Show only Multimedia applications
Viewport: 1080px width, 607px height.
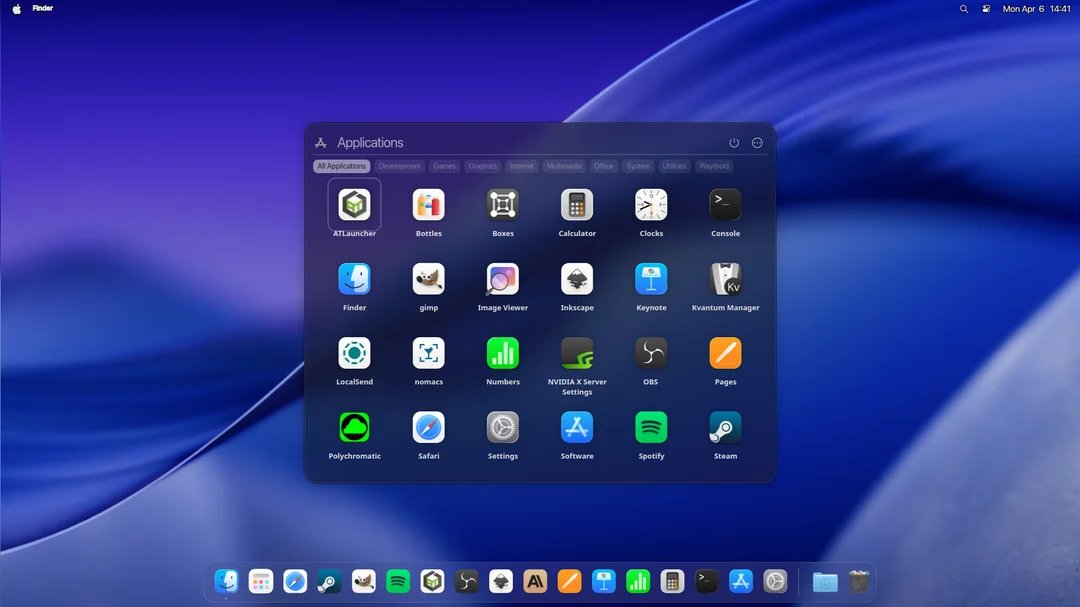pos(563,166)
